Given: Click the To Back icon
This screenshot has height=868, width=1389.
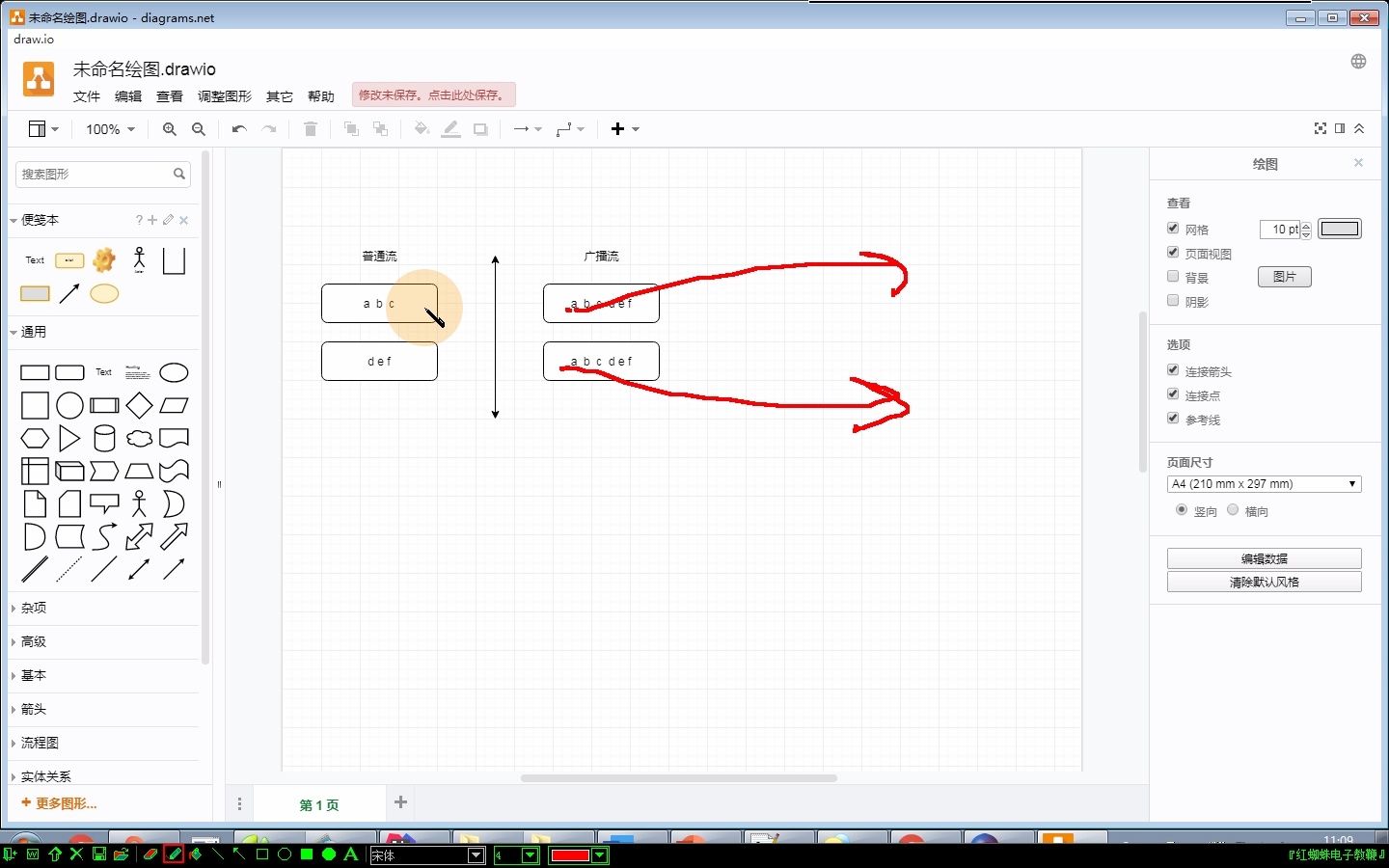Looking at the screenshot, I should [x=381, y=129].
